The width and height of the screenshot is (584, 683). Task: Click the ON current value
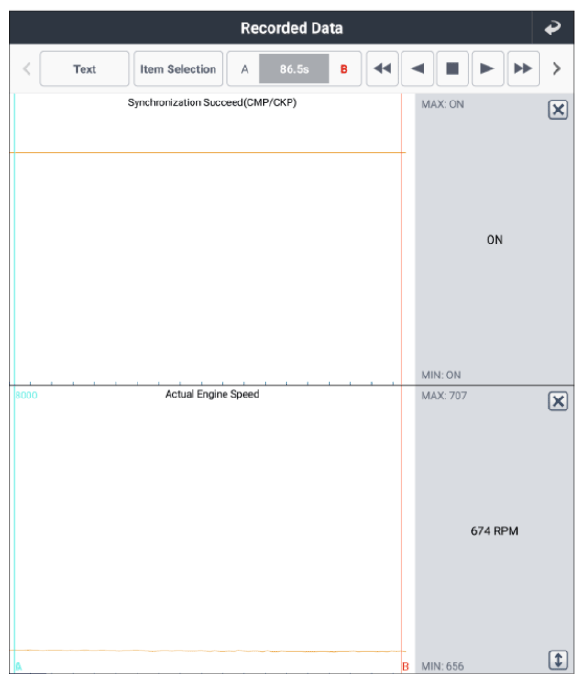(x=494, y=240)
